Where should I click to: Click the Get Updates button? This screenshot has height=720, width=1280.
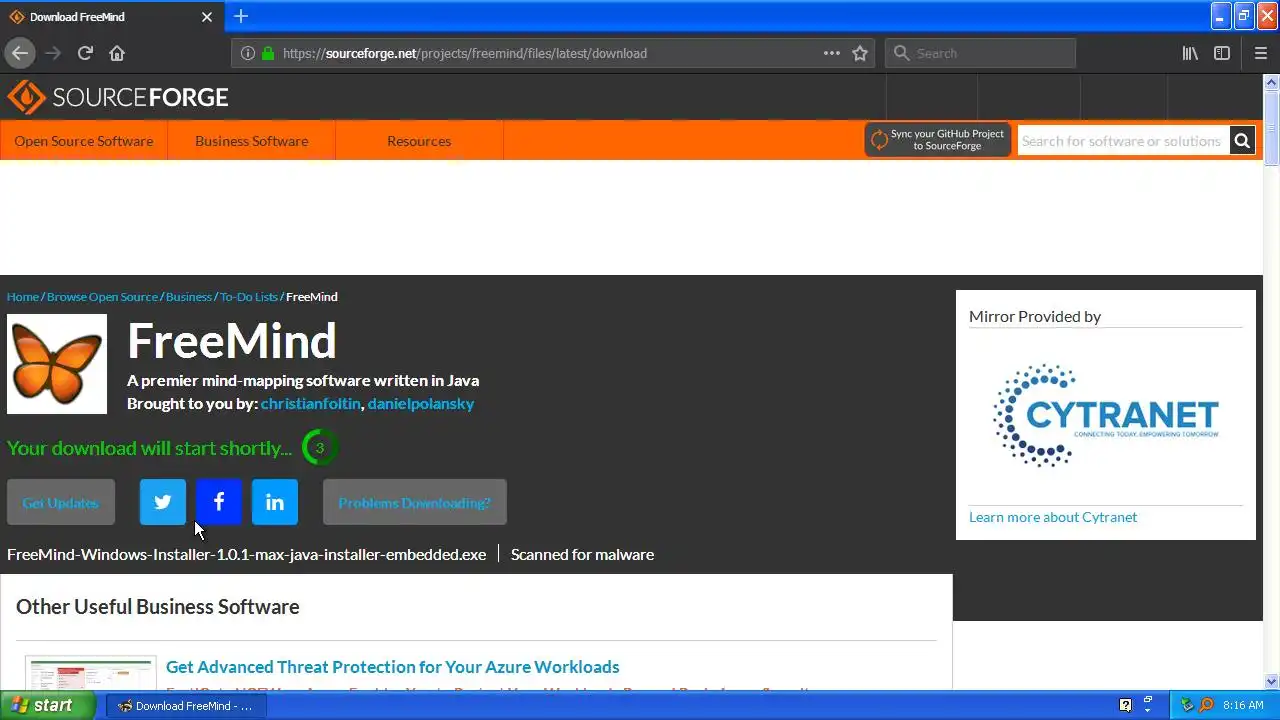61,502
